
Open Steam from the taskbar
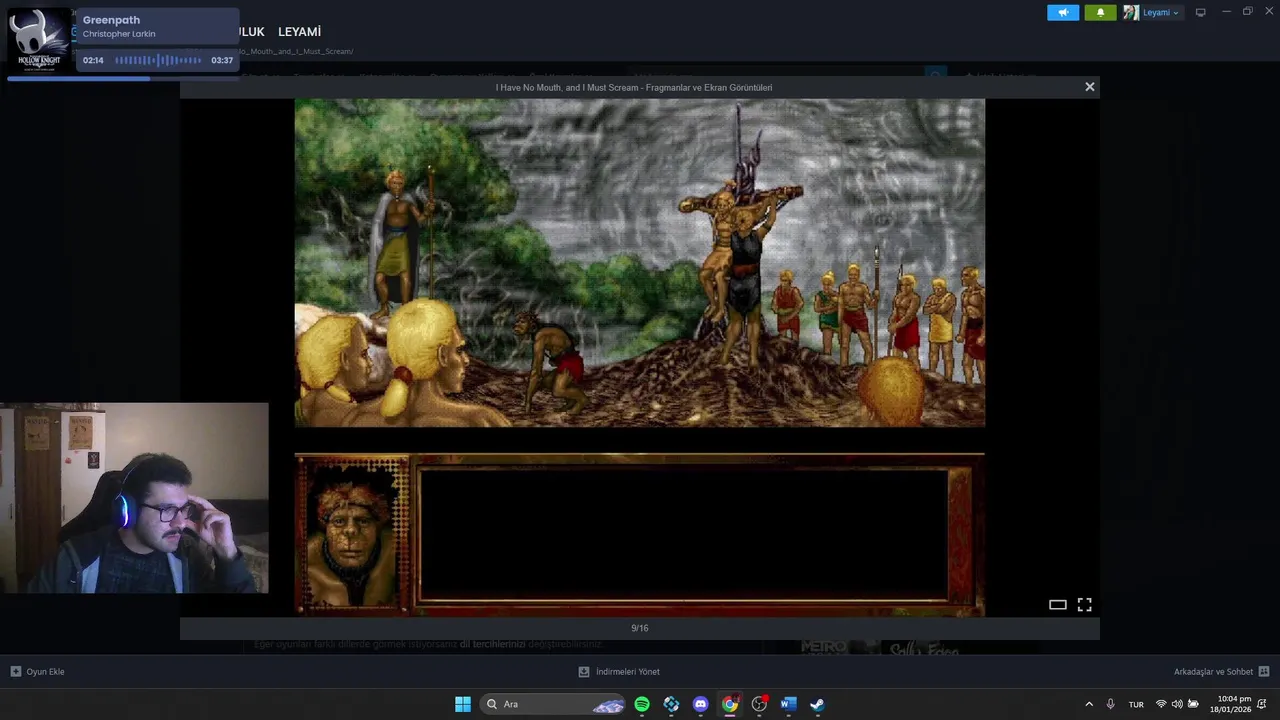pyautogui.click(x=817, y=704)
